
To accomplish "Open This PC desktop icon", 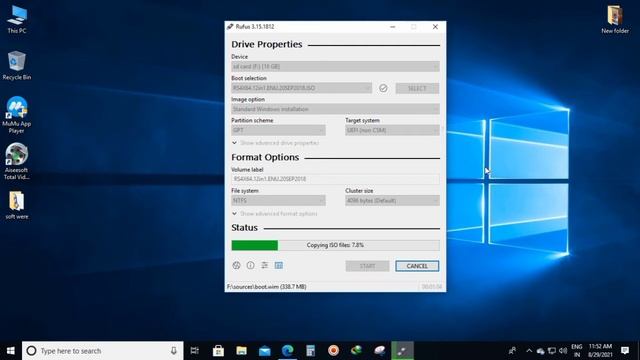I will [x=17, y=20].
